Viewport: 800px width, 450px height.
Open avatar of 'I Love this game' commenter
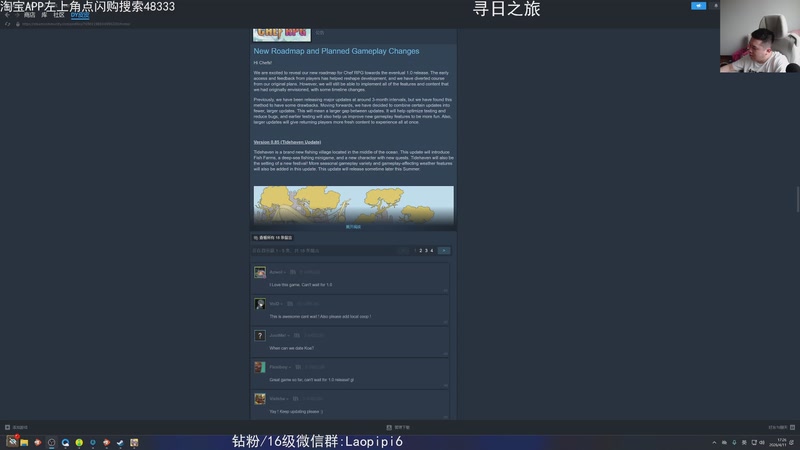pos(260,272)
